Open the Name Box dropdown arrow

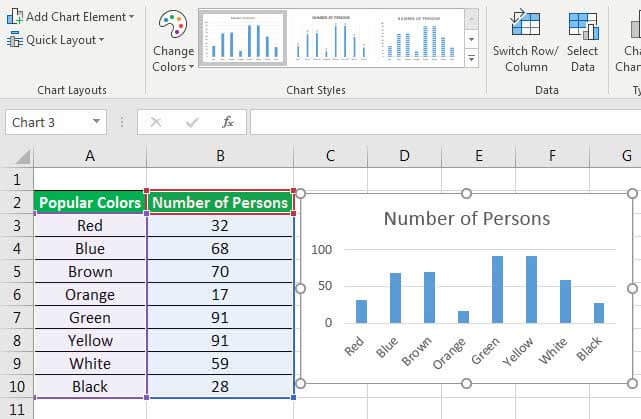[96, 122]
